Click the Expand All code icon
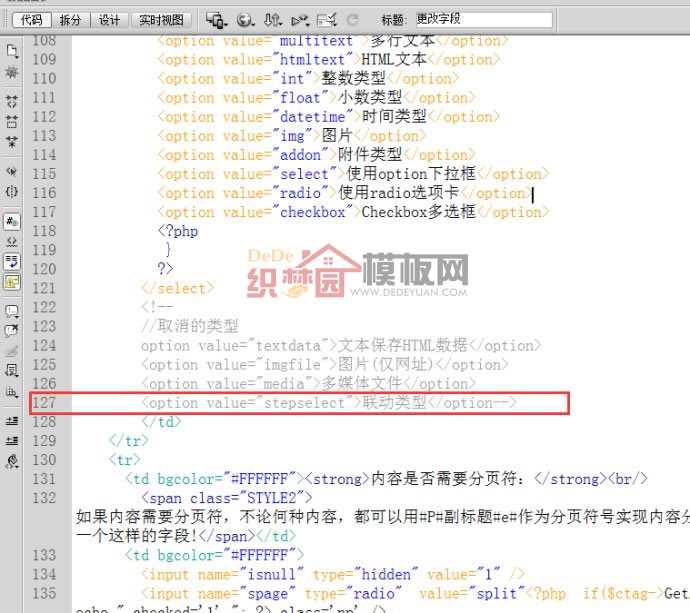This screenshot has width=690, height=613. (12, 141)
